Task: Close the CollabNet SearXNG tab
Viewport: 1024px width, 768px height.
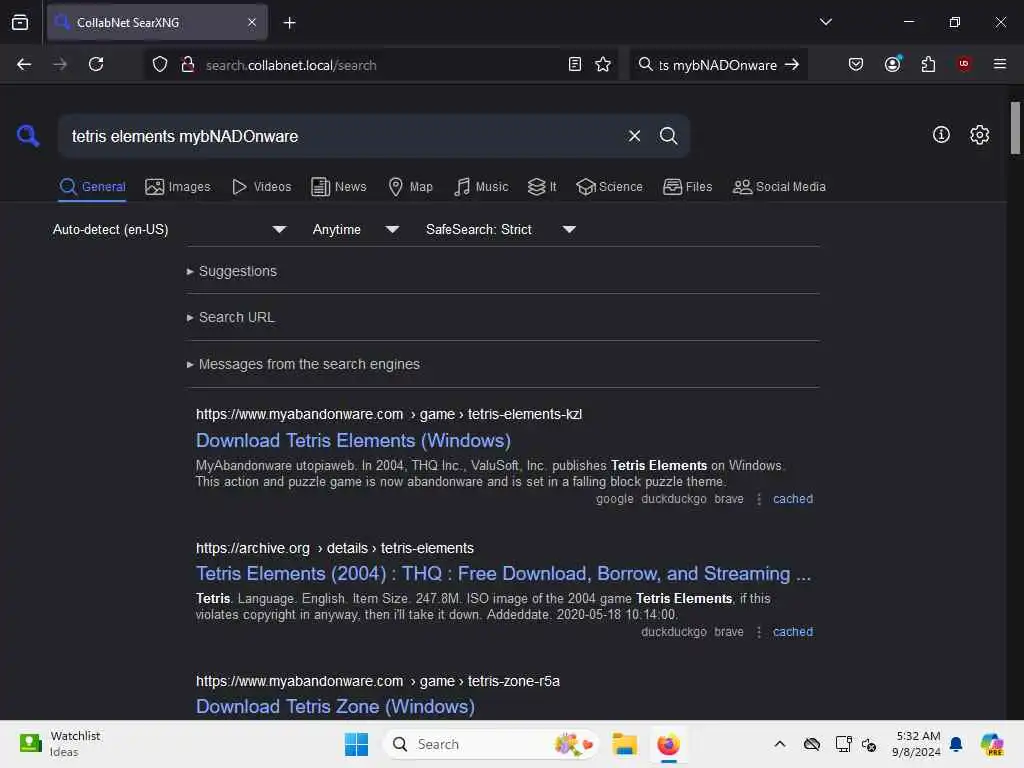Action: 252,22
